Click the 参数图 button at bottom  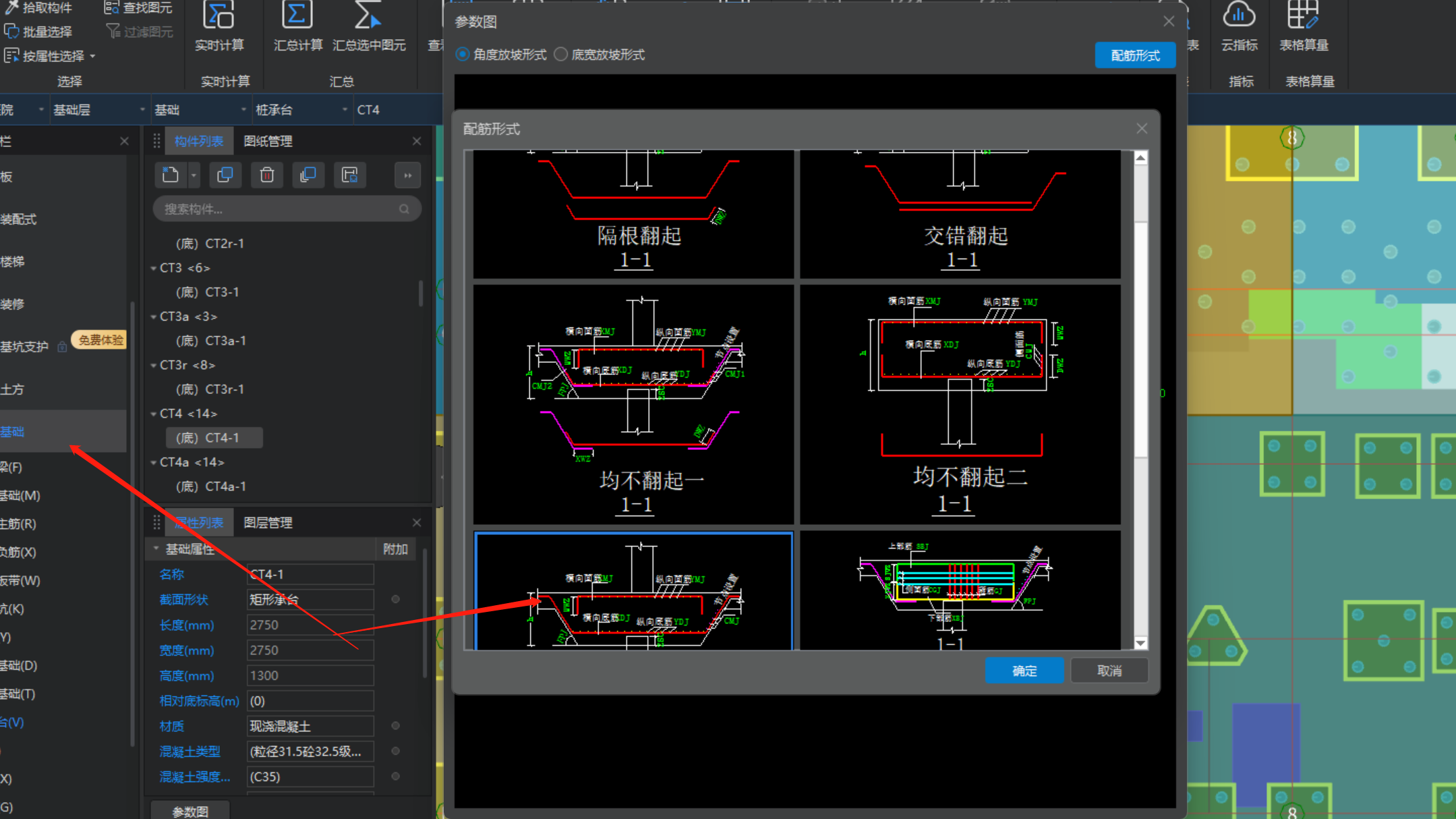pyautogui.click(x=190, y=811)
